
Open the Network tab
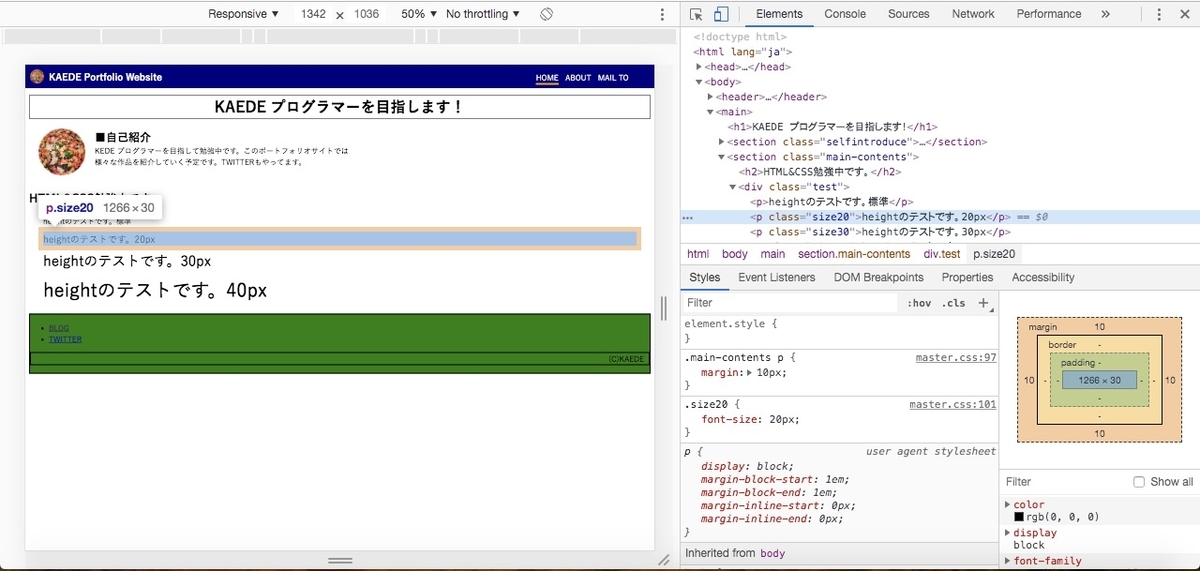point(973,14)
